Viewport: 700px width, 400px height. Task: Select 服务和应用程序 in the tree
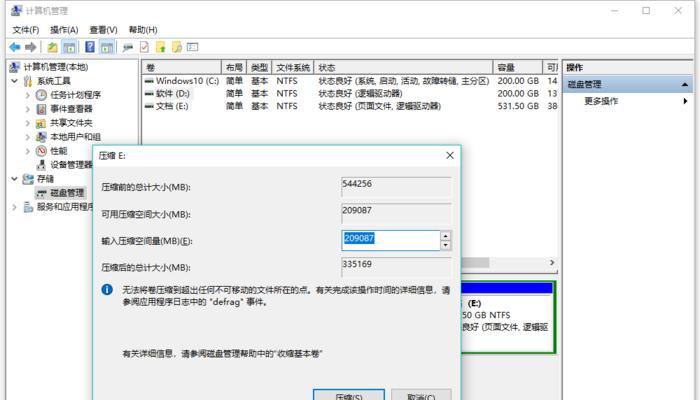coord(65,207)
